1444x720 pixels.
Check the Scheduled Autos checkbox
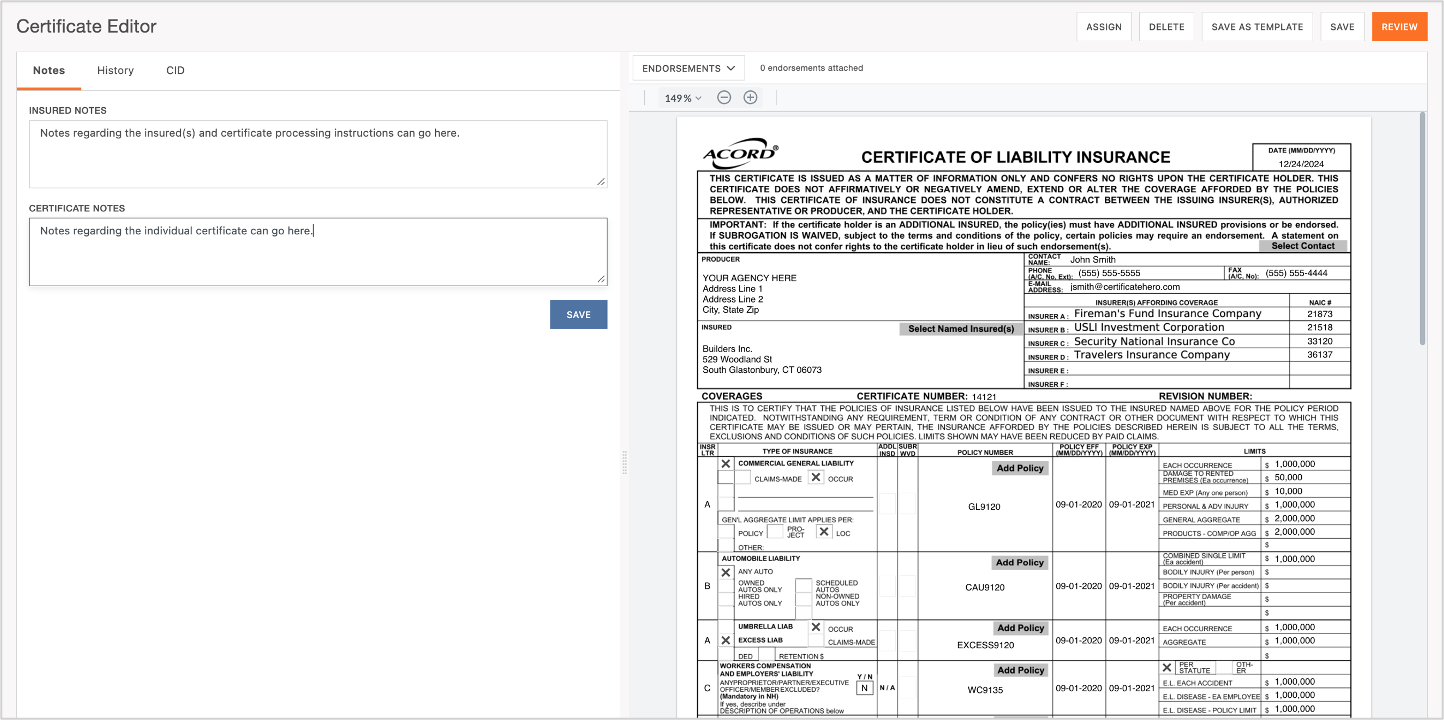[x=801, y=585]
